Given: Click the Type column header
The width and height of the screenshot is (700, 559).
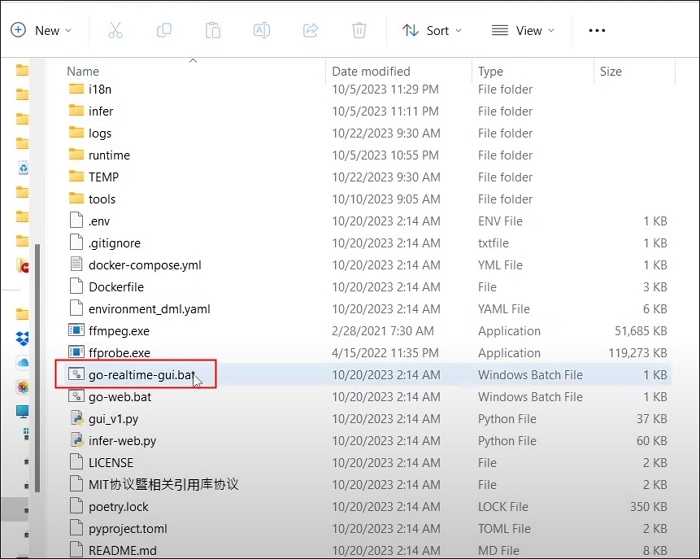Looking at the screenshot, I should (490, 71).
